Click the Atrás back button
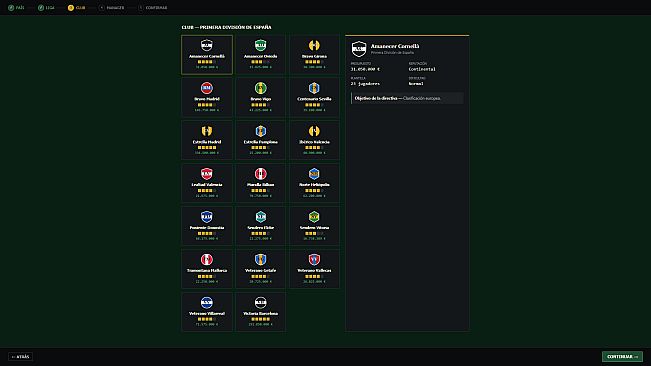 pos(20,357)
